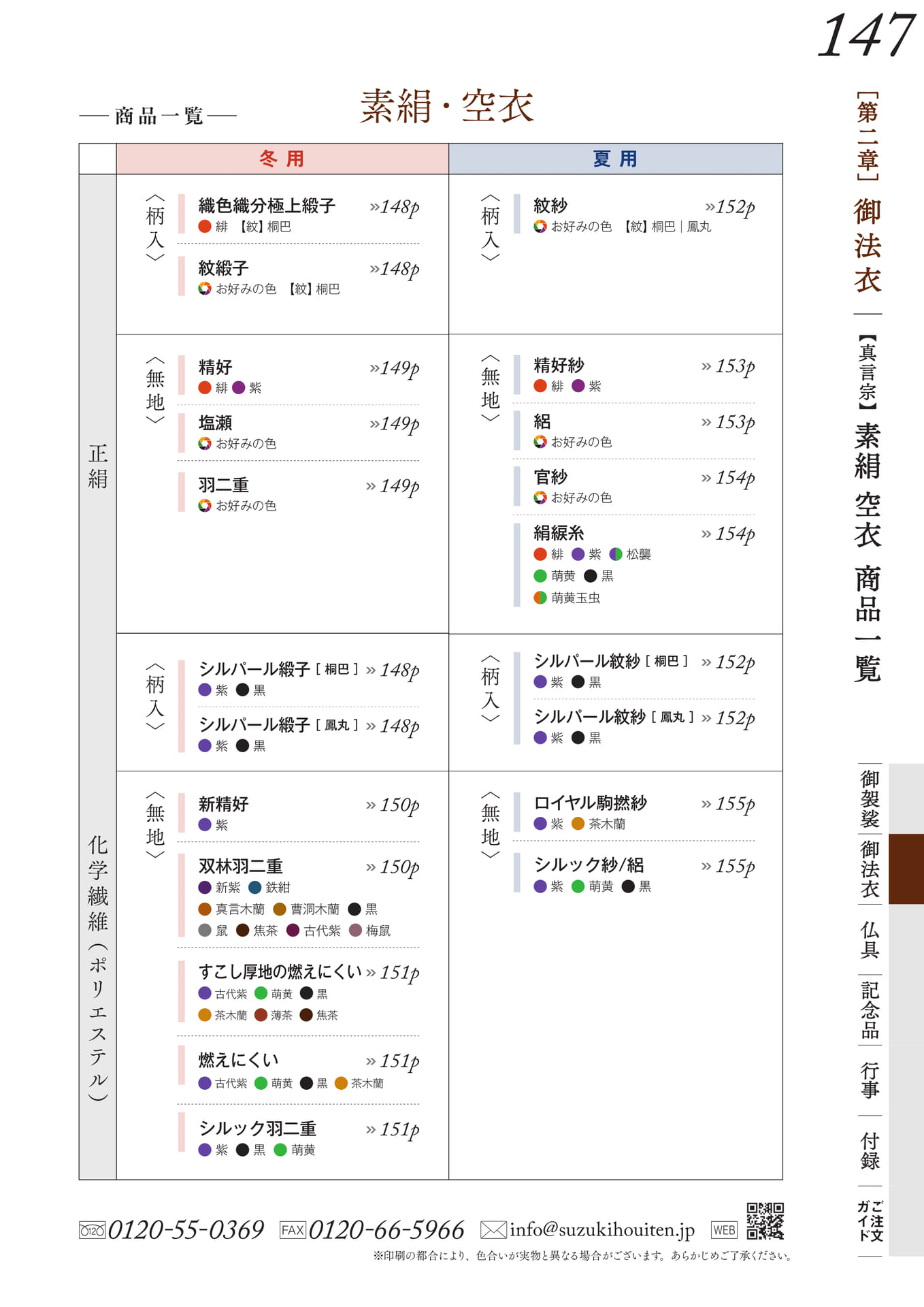Click the 冬用 column header
The image size is (924, 1307).
click(282, 159)
